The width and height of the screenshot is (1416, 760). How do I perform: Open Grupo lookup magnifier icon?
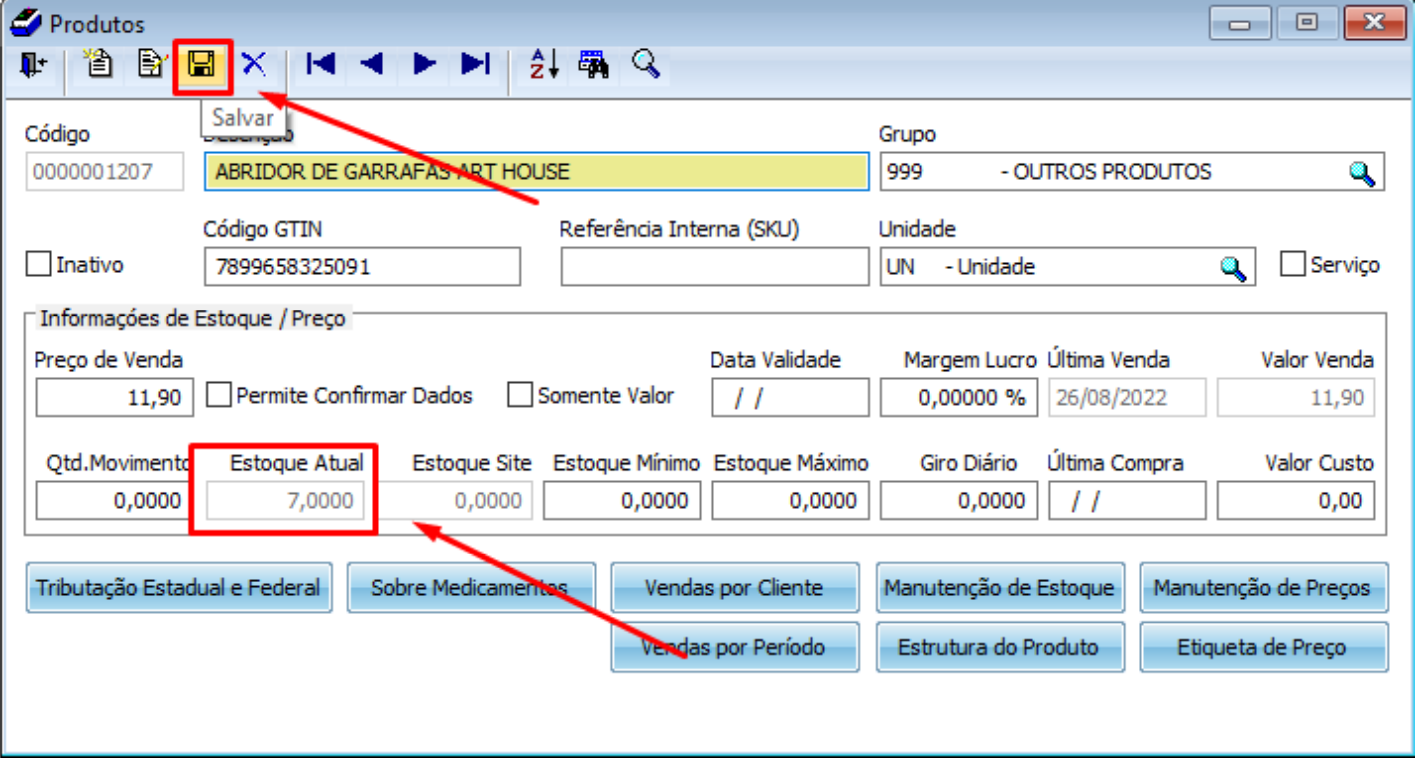[1362, 173]
